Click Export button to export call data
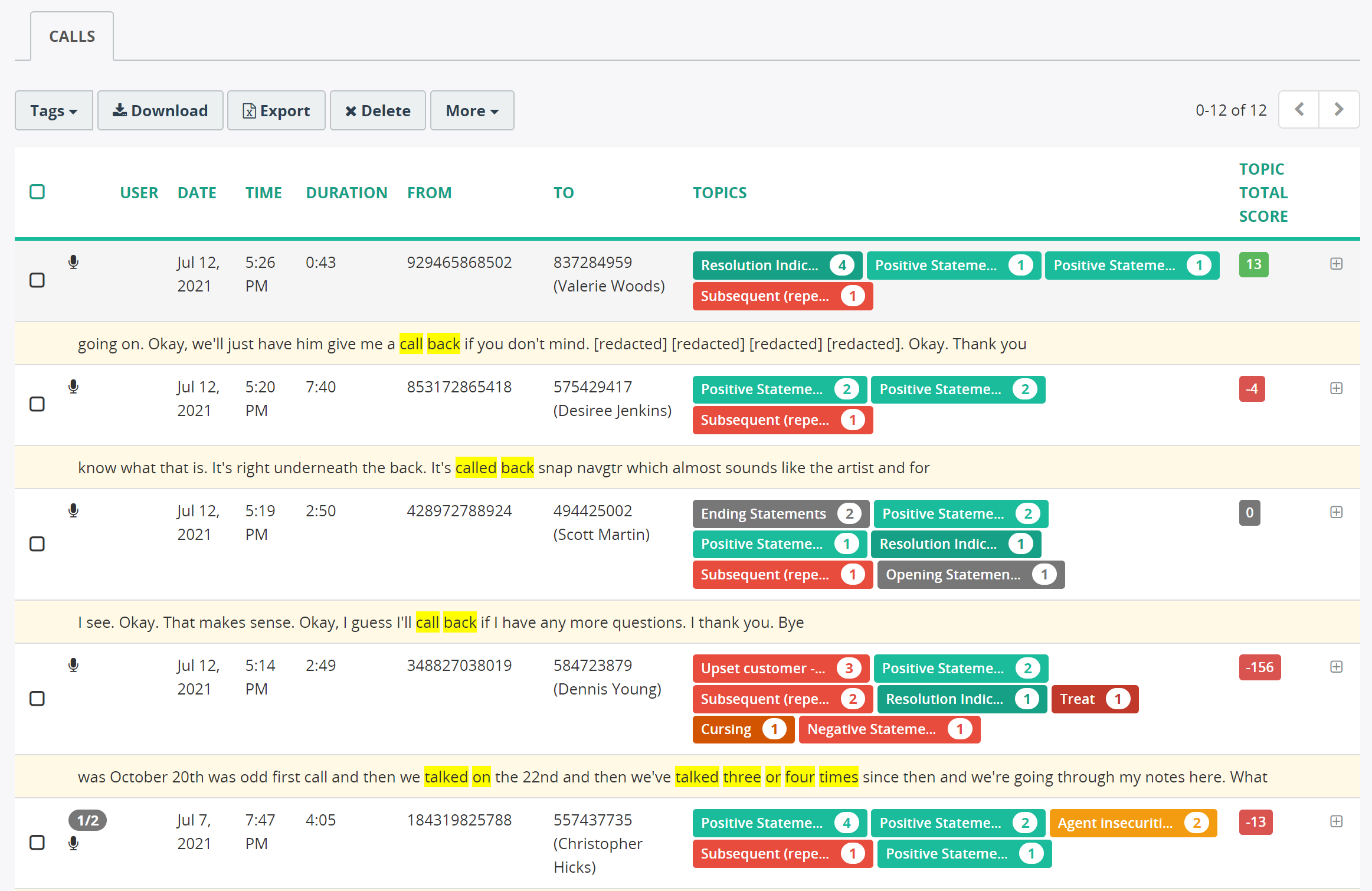Viewport: 1372px width, 891px height. pyautogui.click(x=277, y=111)
